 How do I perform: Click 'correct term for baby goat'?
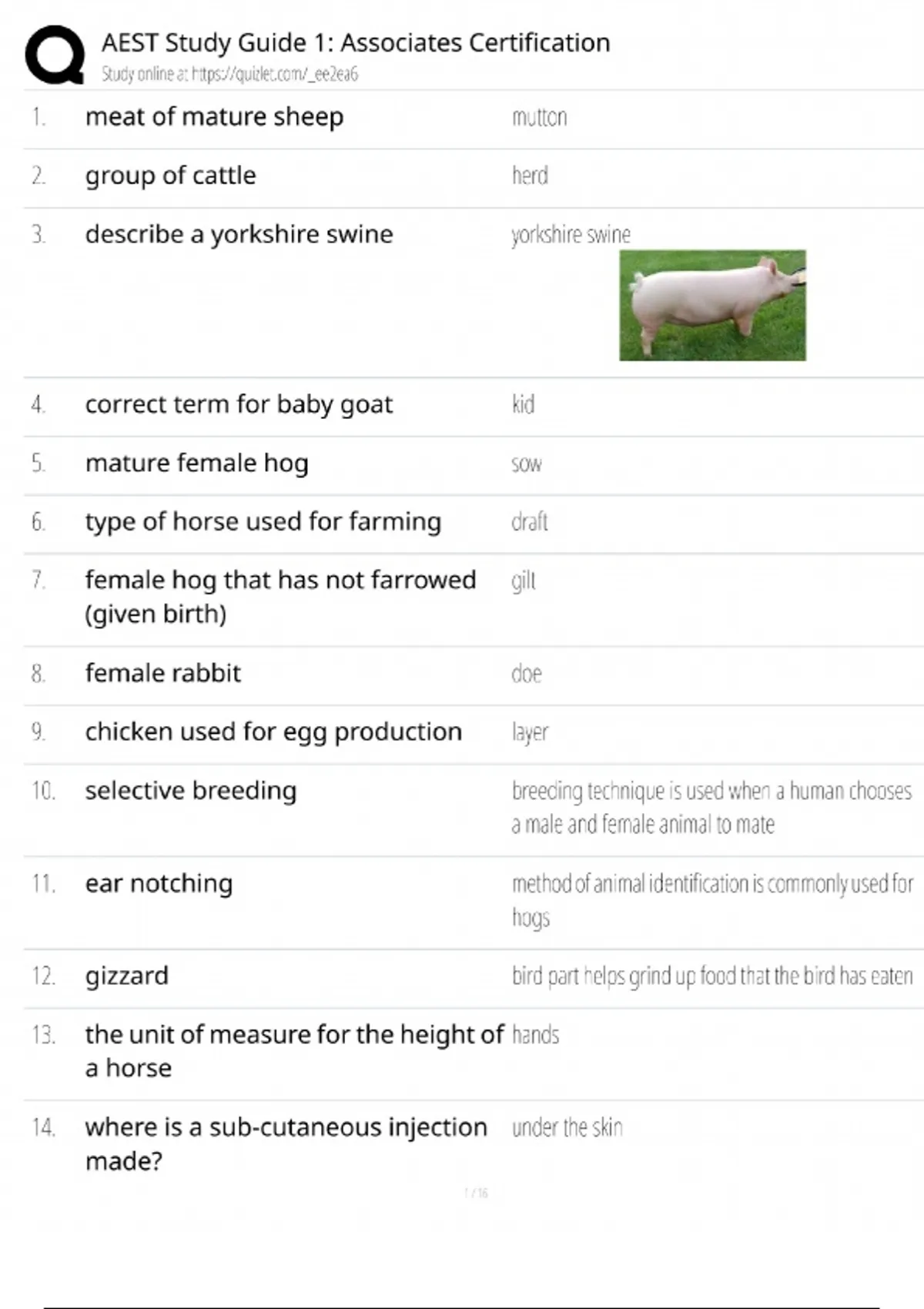[239, 404]
